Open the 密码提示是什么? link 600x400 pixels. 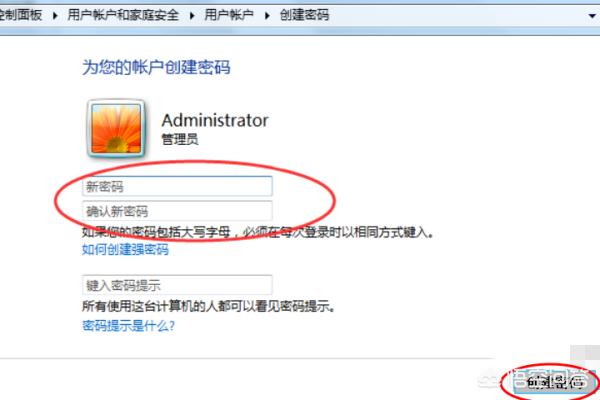click(x=128, y=326)
